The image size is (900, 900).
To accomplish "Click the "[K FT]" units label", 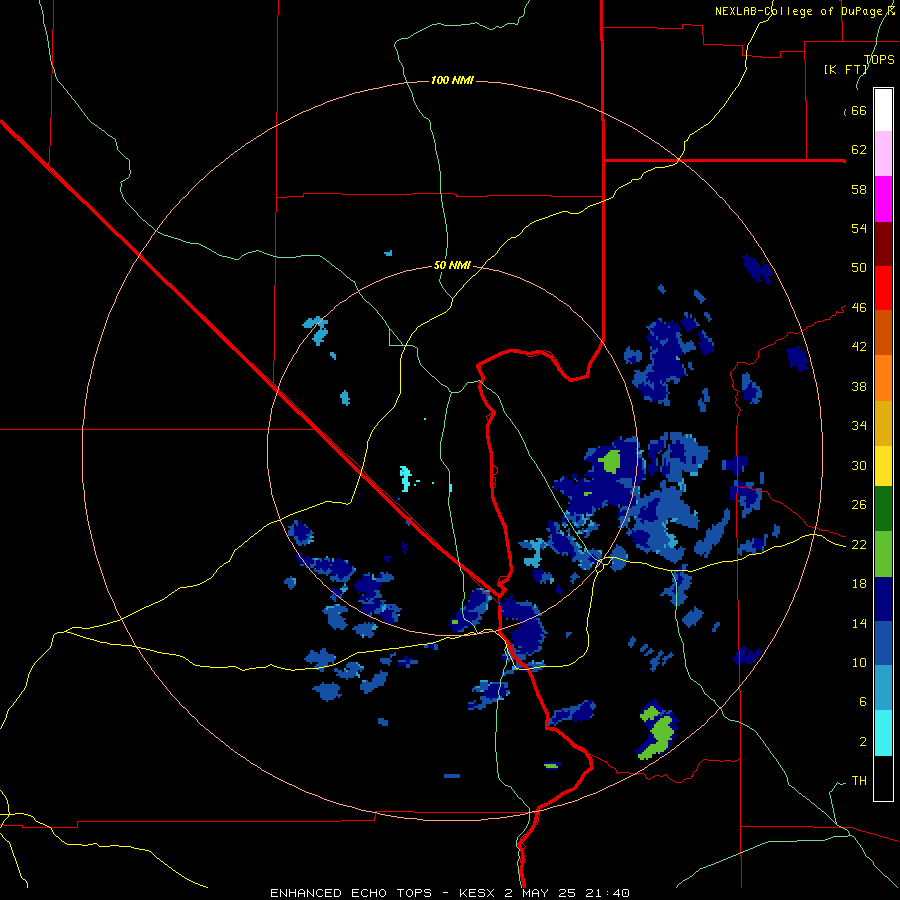I will point(845,69).
